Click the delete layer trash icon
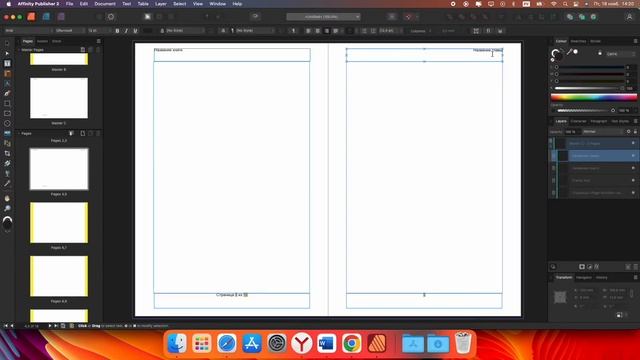The image size is (640, 360). [636, 267]
